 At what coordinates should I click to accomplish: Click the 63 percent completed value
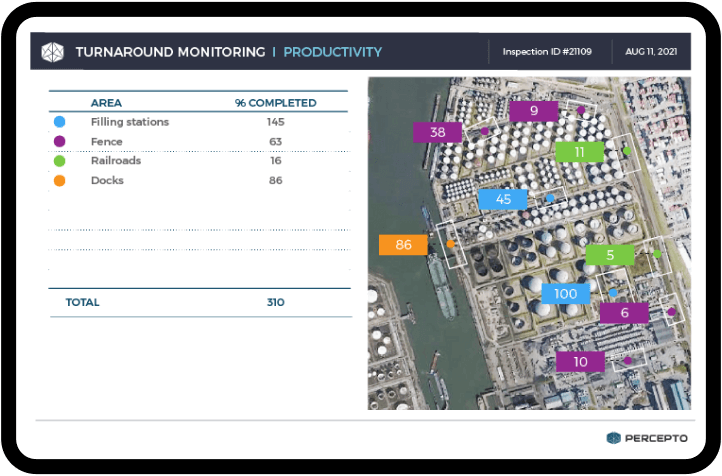(x=275, y=142)
